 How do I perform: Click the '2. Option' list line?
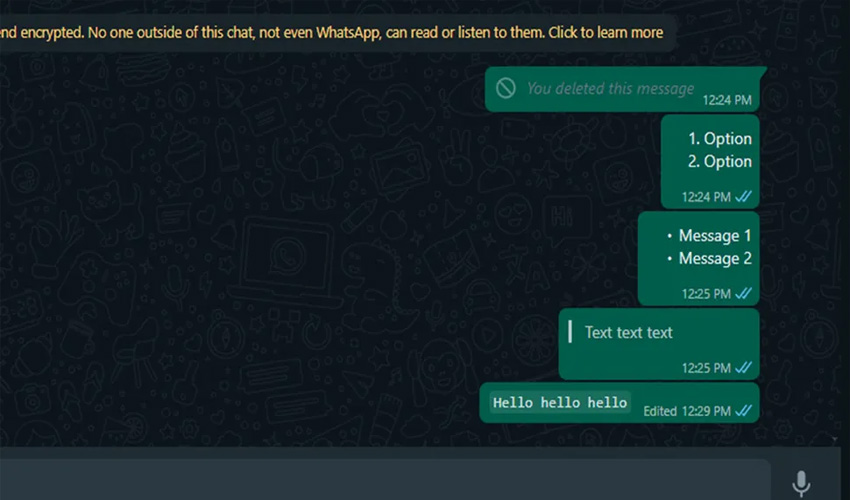coord(720,162)
